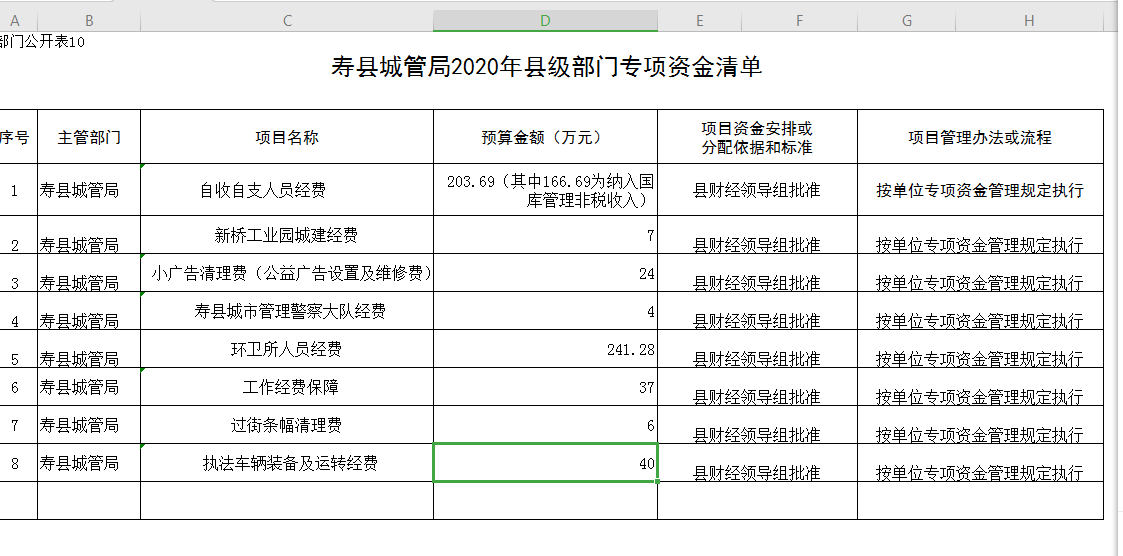The image size is (1123, 556).
Task: Select the 预算金额（万元） header cell
Action: [x=545, y=138]
